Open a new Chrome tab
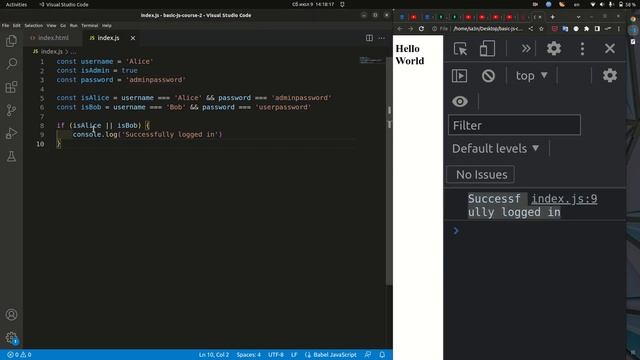Viewport: 640px width, 360px height. (x=552, y=17)
